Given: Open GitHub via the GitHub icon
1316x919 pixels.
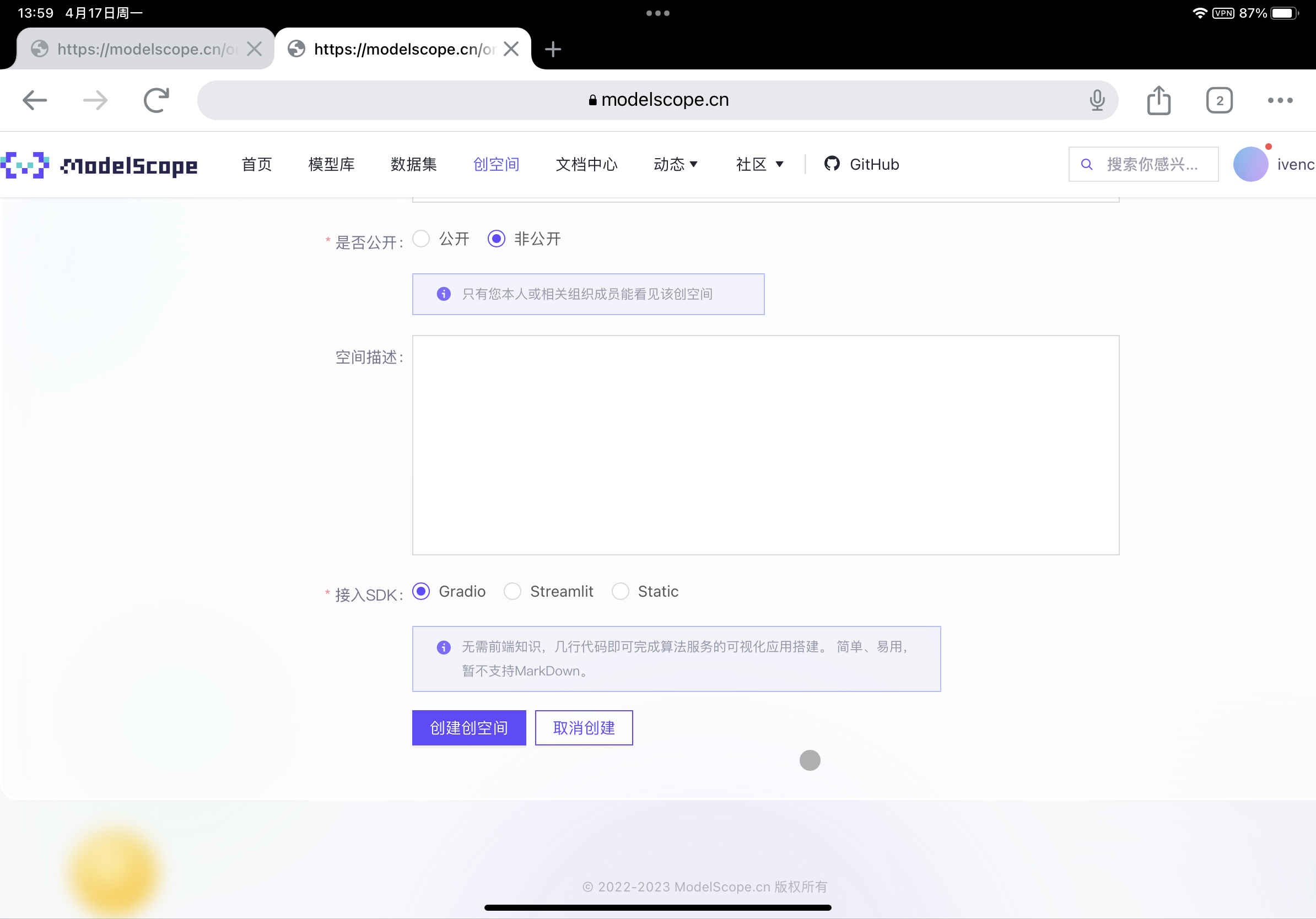Looking at the screenshot, I should [832, 164].
